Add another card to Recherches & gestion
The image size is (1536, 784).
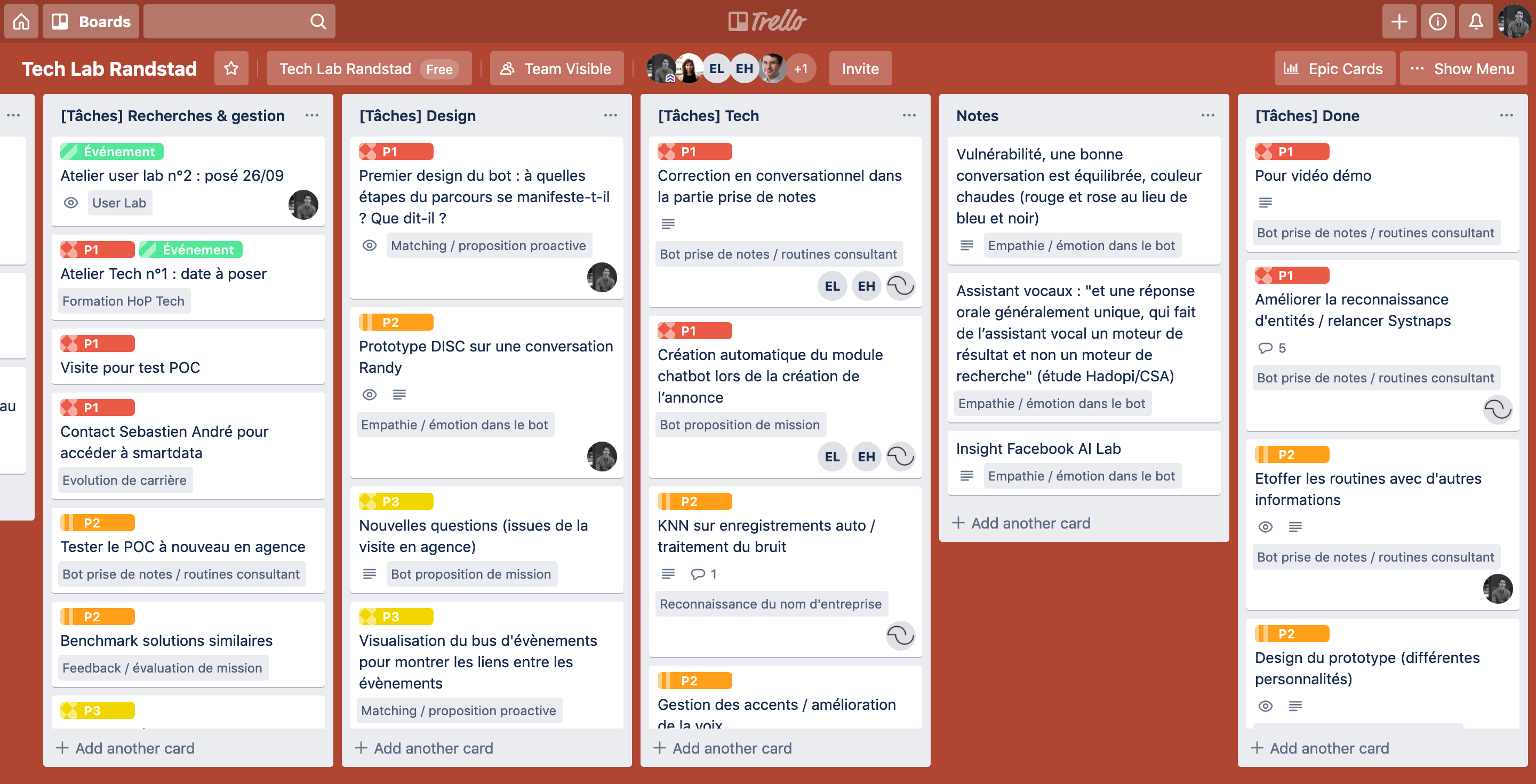click(126, 748)
